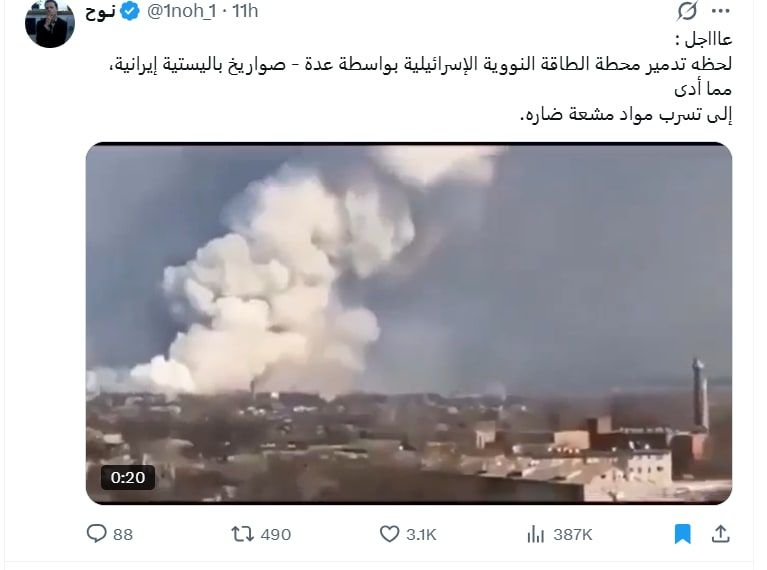Click the 490 reposts count
This screenshot has width=767, height=570.
(x=276, y=534)
